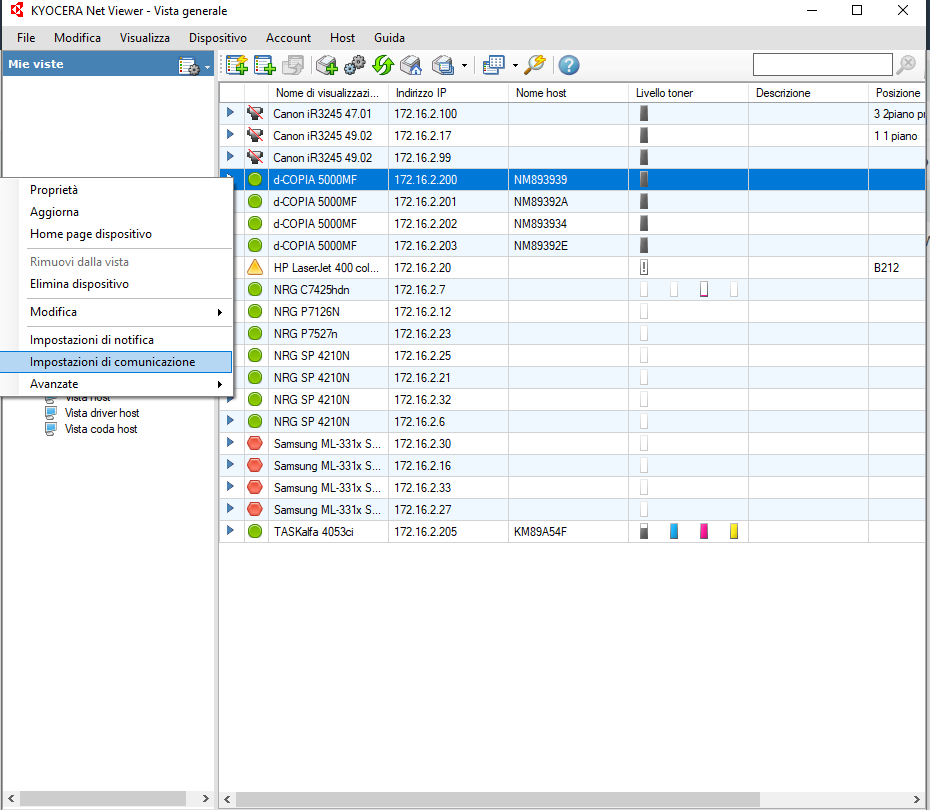This screenshot has height=810, width=930.
Task: Click host name KM89A54F cell
Action: (568, 532)
